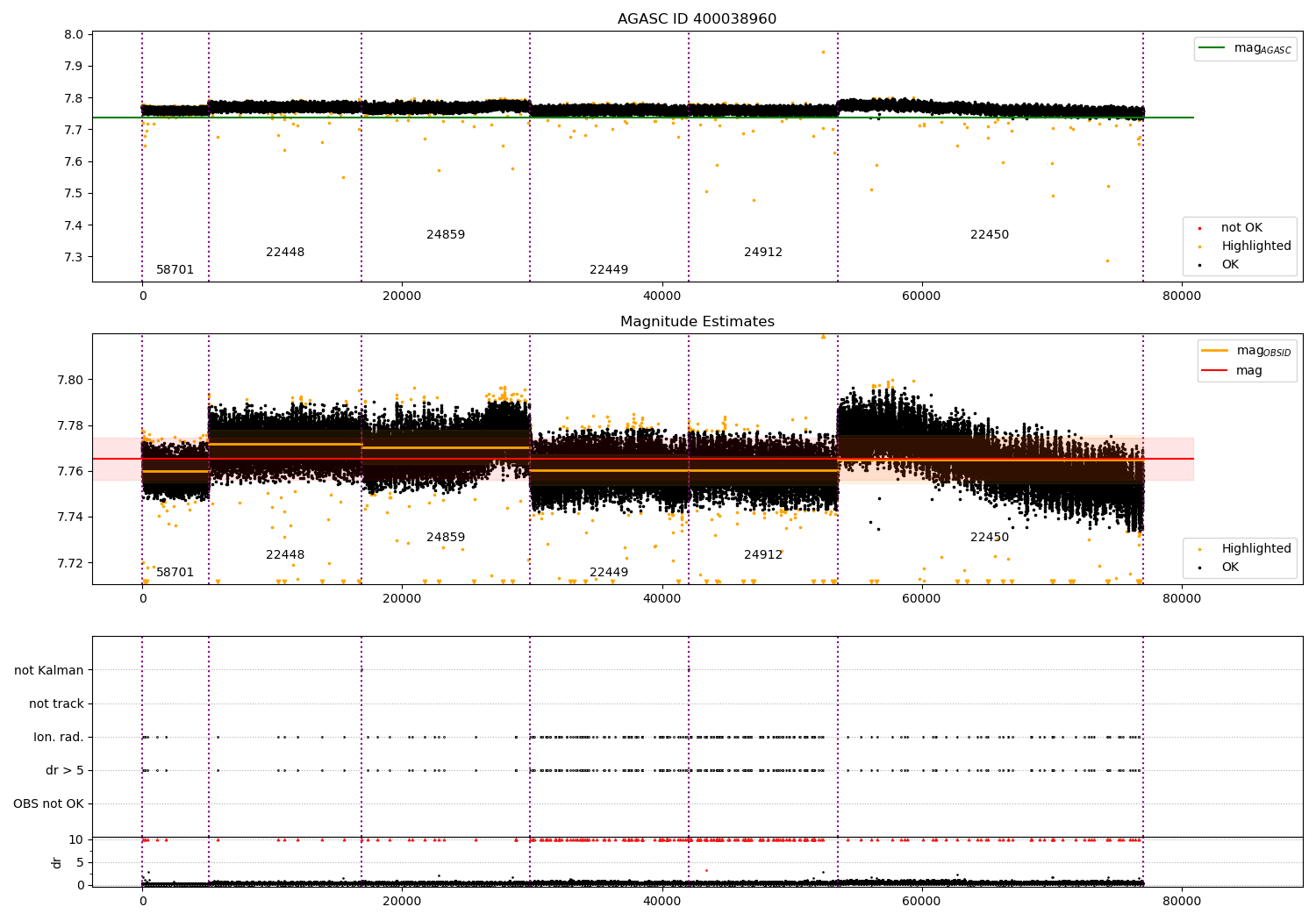The image size is (1316, 921).
Task: Click the 60000 x-tick under AGASC ID plot
Action: coord(921,296)
